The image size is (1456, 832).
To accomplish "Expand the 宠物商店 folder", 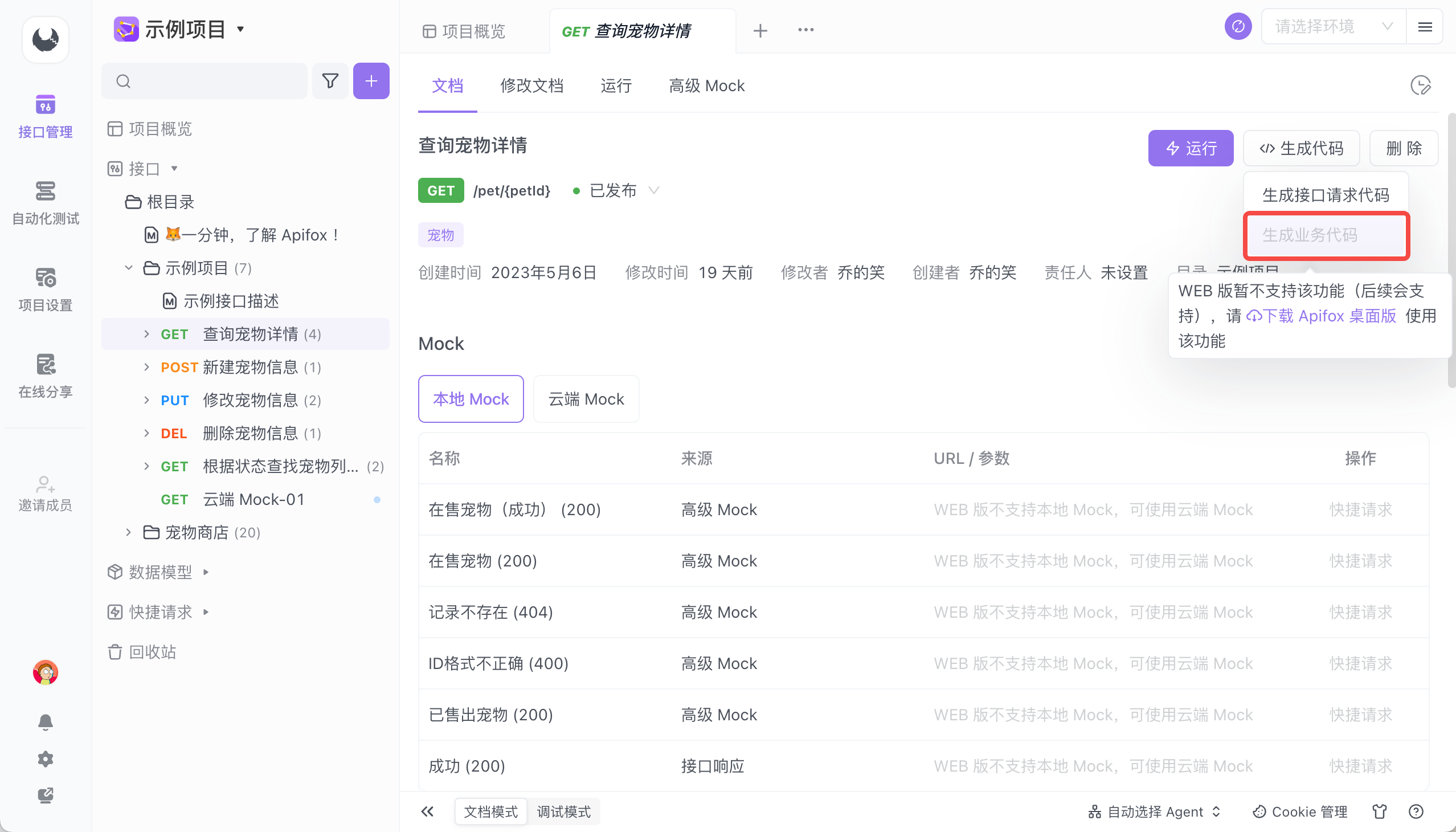I will coord(129,533).
